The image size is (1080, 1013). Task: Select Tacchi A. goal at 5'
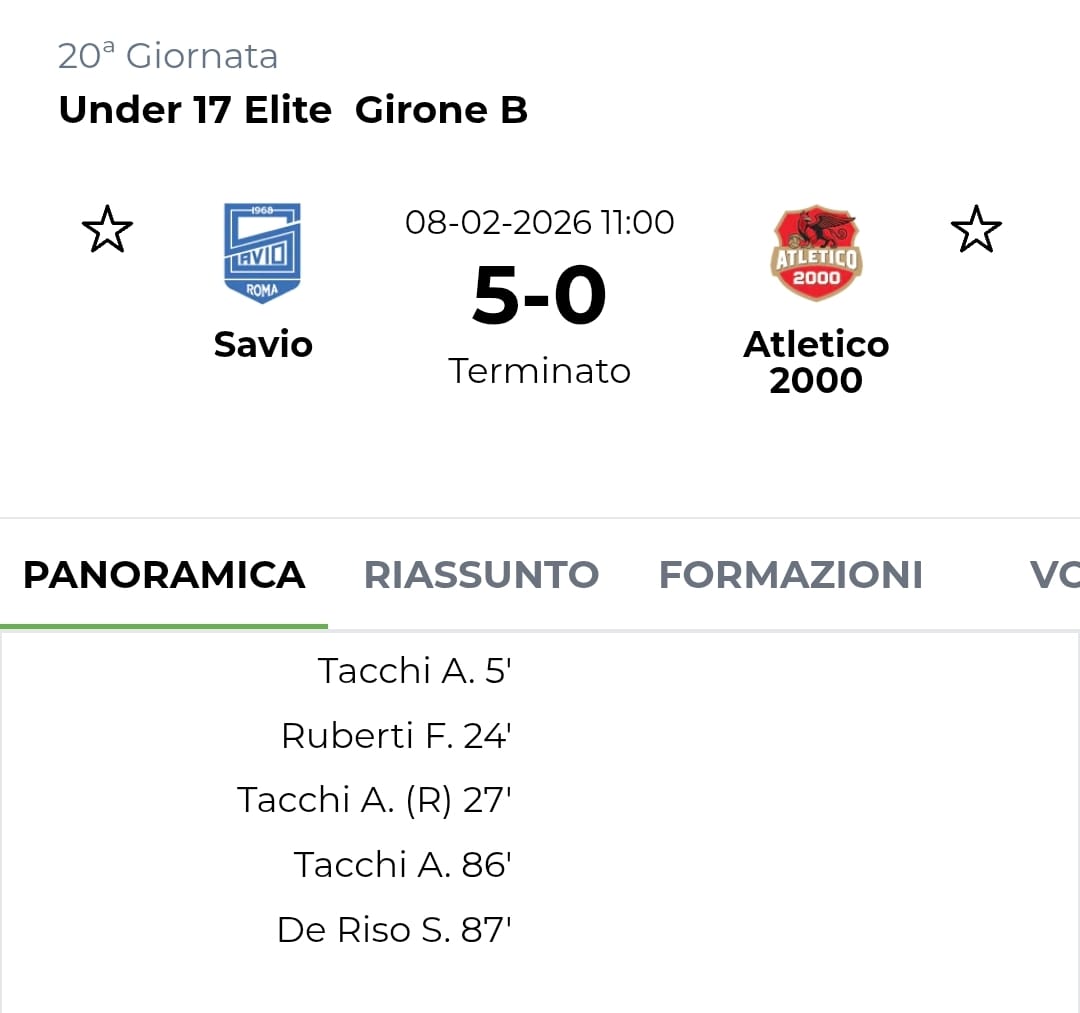coord(414,670)
